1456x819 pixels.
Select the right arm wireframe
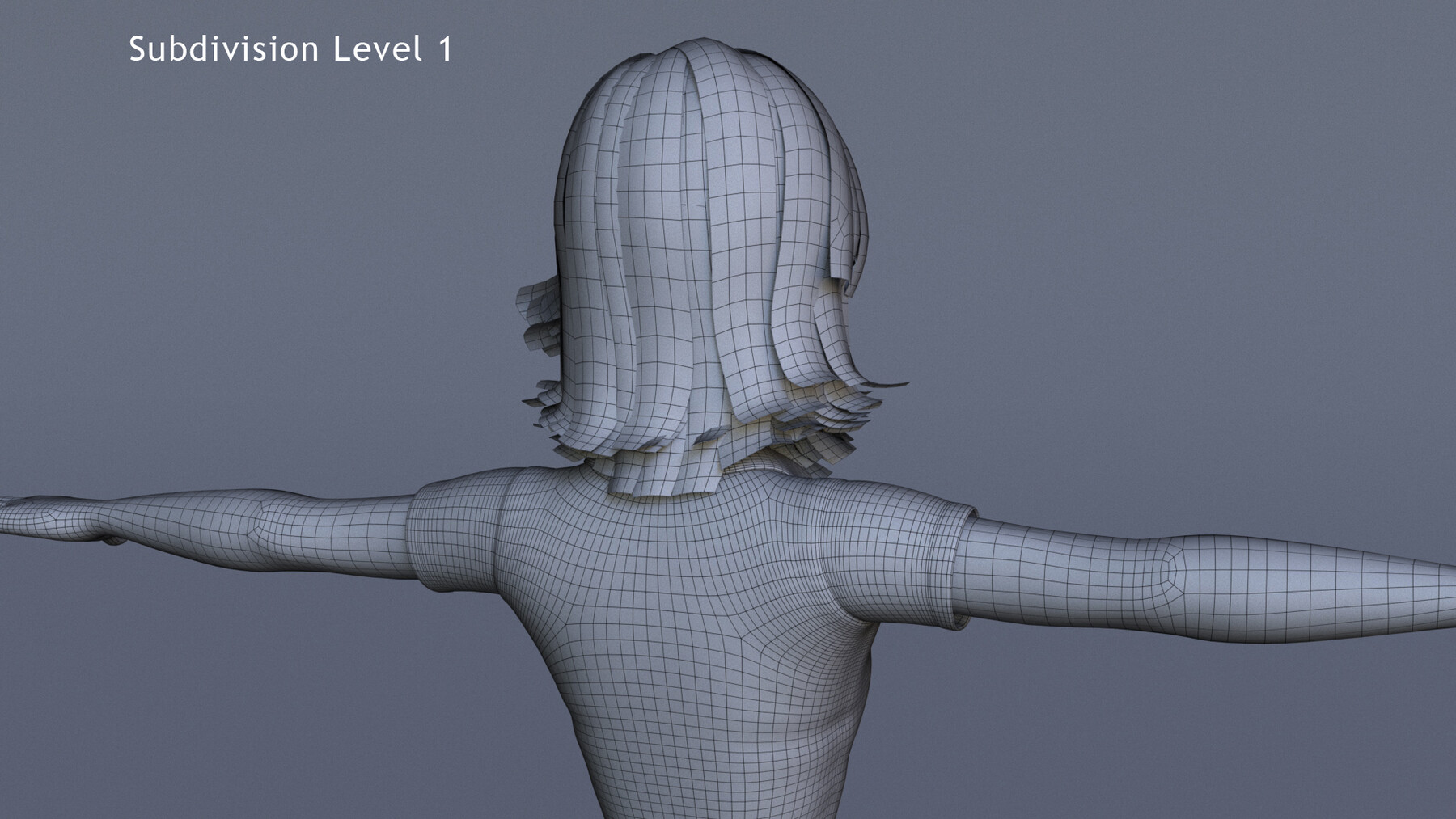click(x=1173, y=574)
